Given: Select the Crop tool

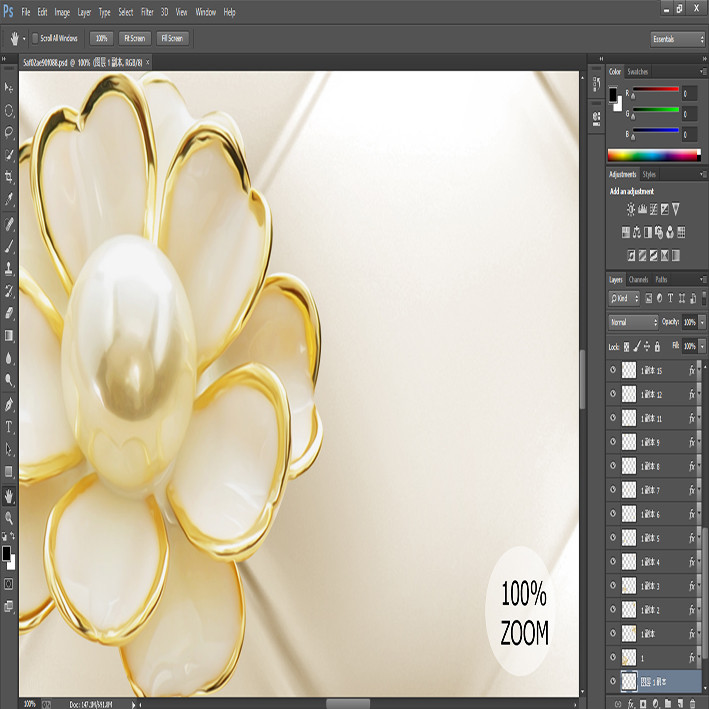Looking at the screenshot, I should pyautogui.click(x=9, y=177).
